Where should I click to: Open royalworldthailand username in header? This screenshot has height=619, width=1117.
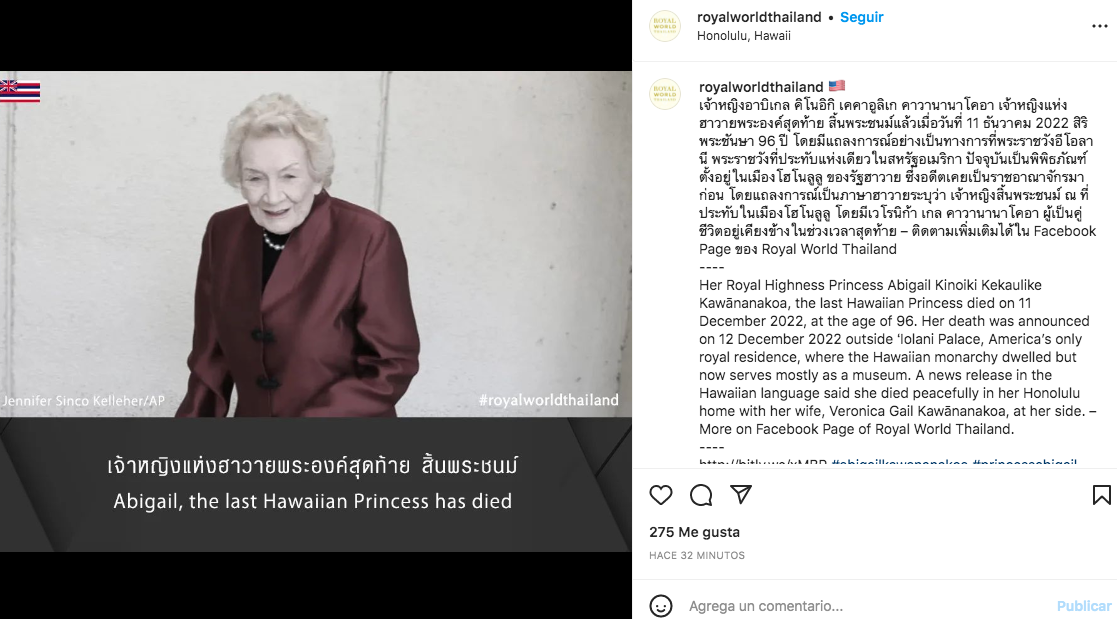pos(759,17)
